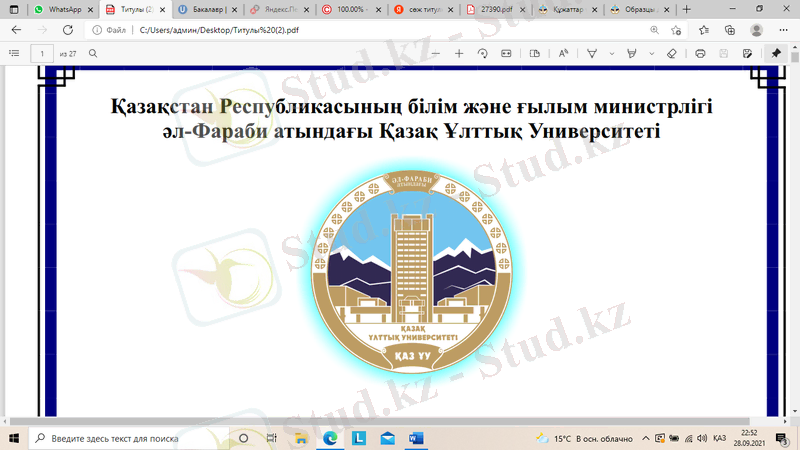This screenshot has width=800, height=450.
Task: Toggle the pin toolbar button
Action: click(x=775, y=53)
